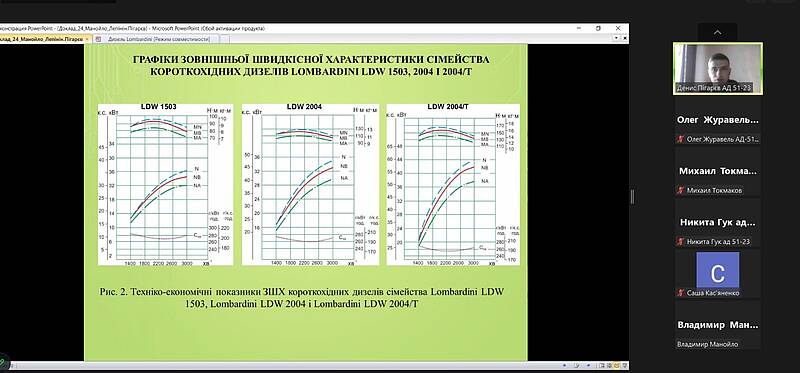Select Владимир Манойло participant tile

[717, 325]
